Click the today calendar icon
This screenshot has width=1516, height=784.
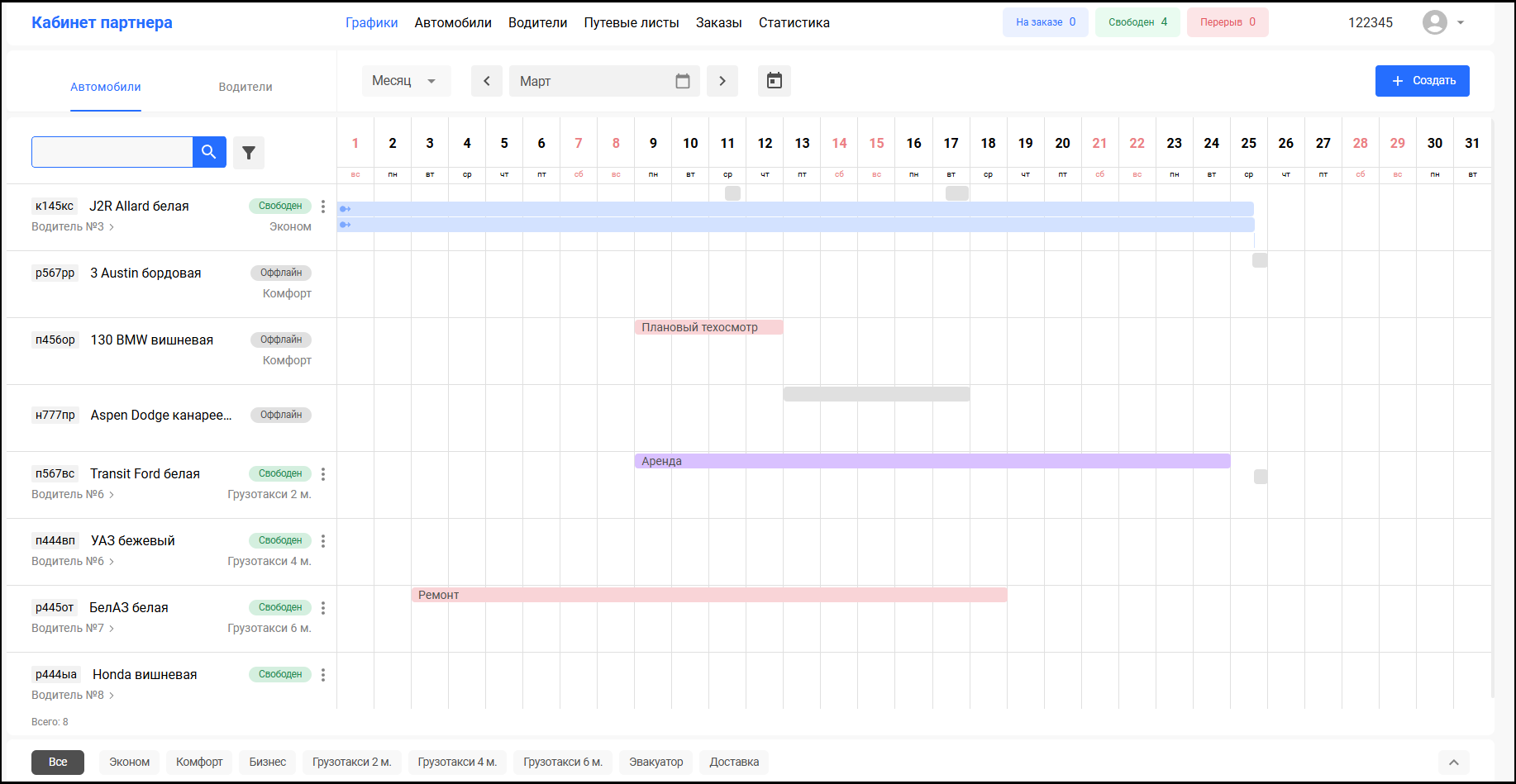click(x=775, y=81)
